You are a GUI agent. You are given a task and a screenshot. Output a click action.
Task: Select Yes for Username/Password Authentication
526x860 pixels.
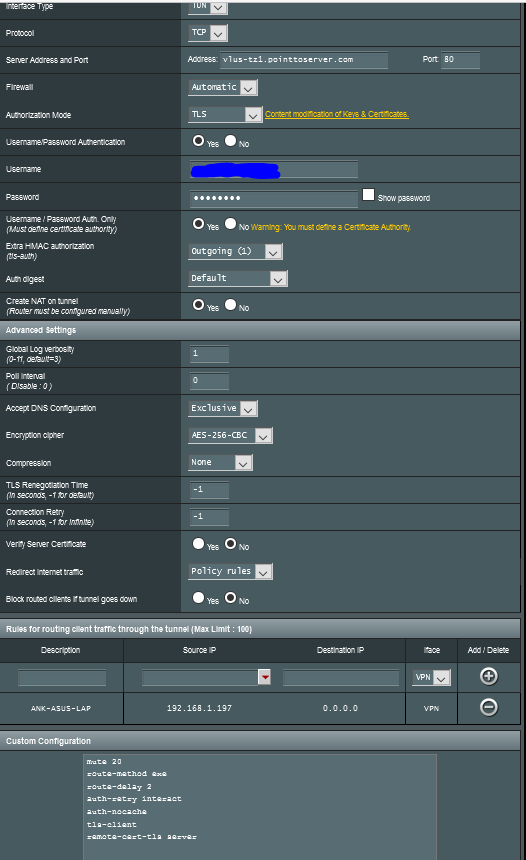[198, 141]
